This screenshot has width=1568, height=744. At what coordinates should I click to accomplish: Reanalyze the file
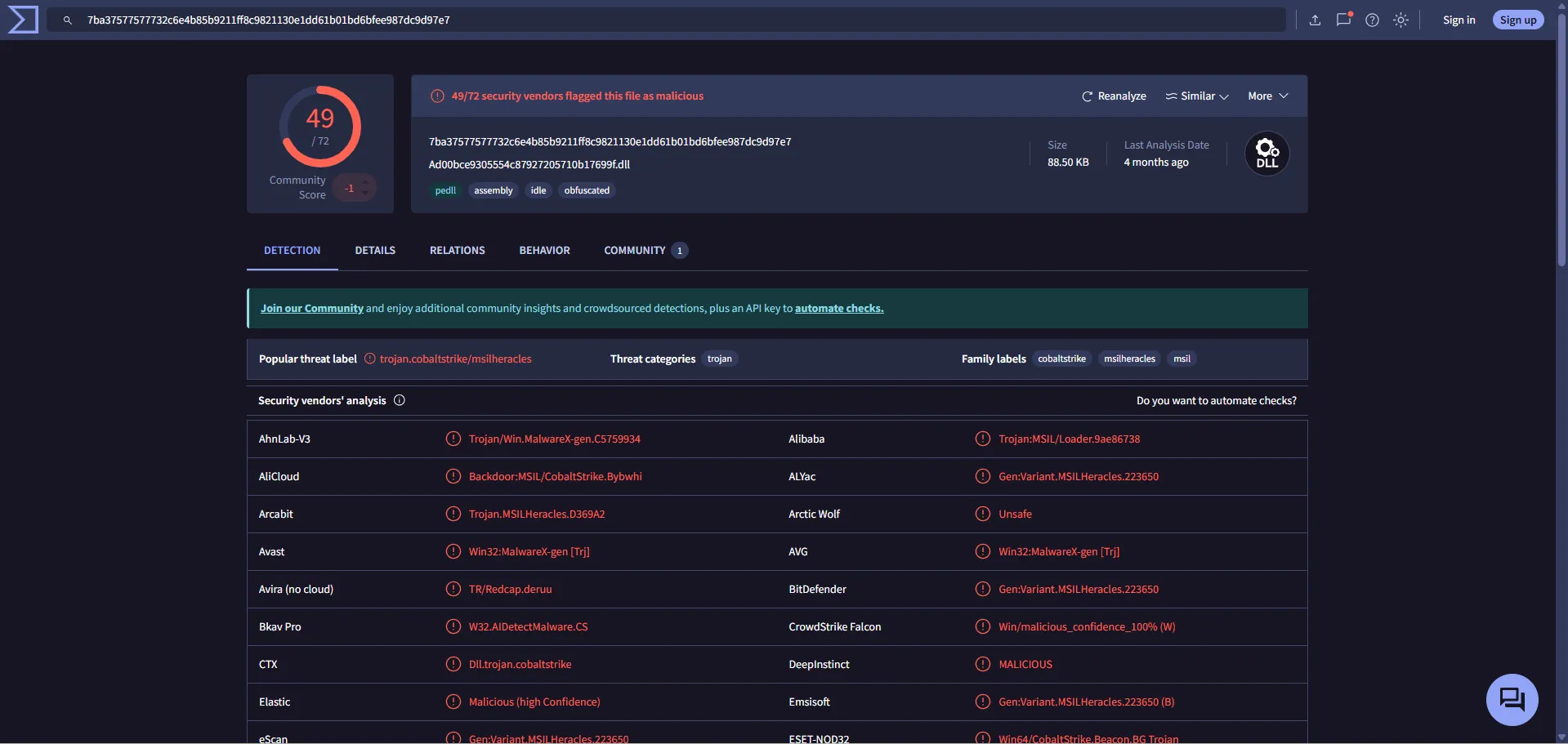(x=1114, y=96)
